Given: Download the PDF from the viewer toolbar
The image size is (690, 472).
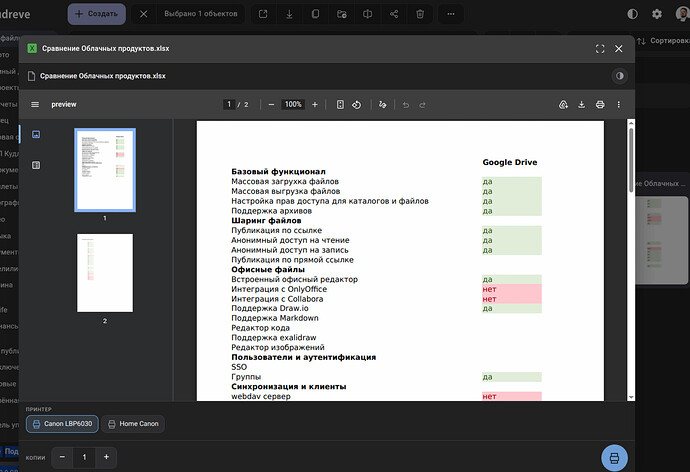Looking at the screenshot, I should (581, 105).
